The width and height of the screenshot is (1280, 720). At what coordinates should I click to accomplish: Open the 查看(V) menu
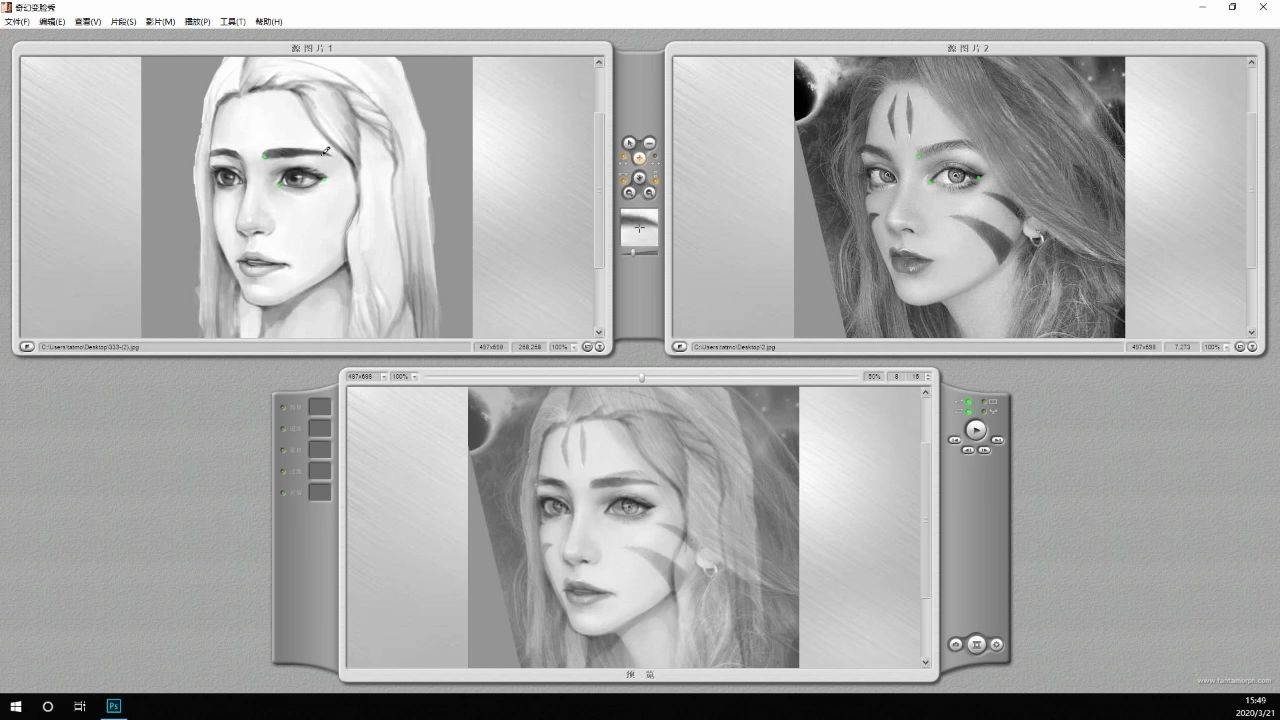(x=88, y=22)
